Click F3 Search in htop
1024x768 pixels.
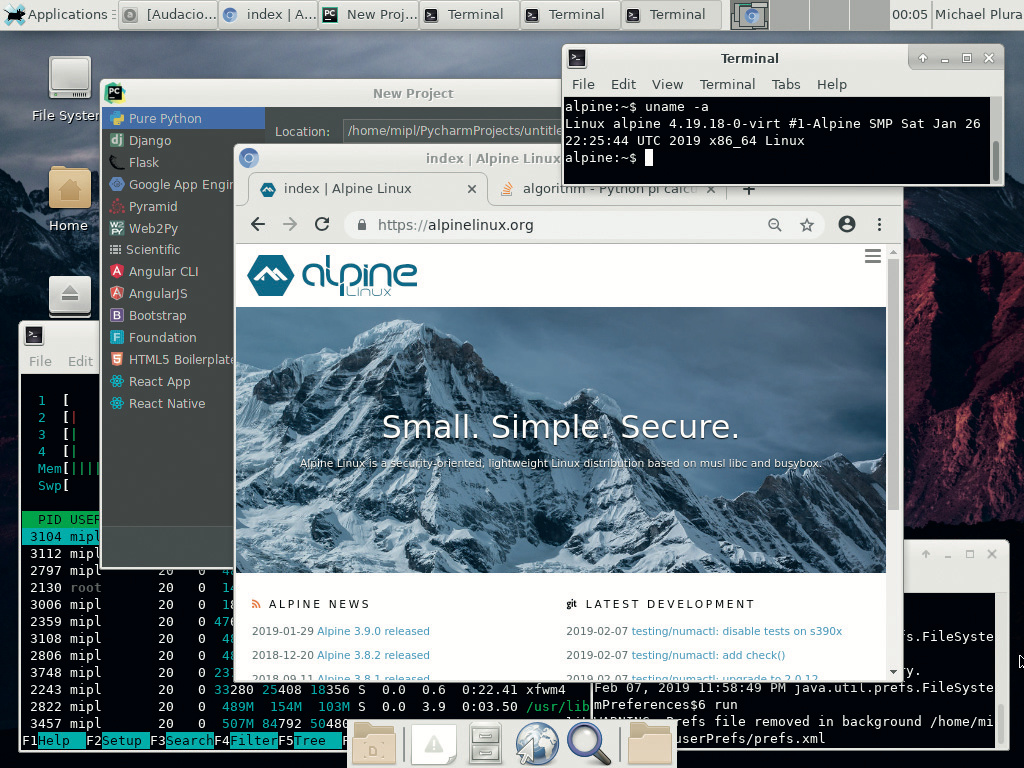[x=182, y=741]
